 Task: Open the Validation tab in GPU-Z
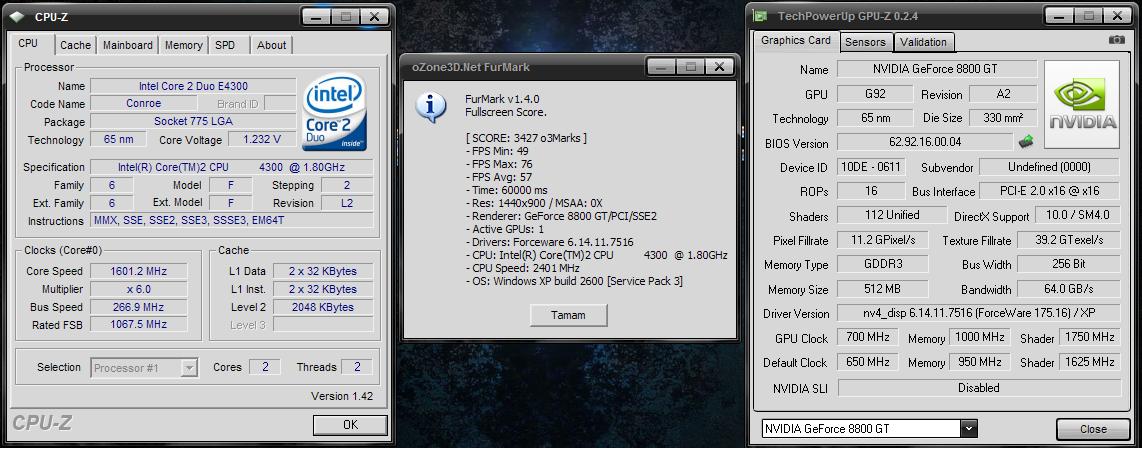pos(924,42)
